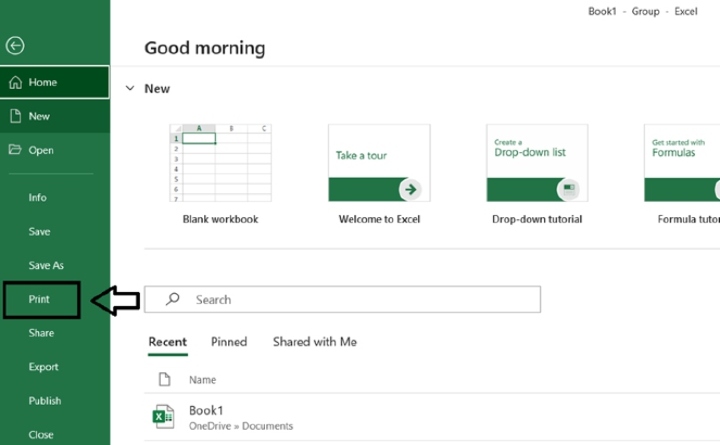Click the New document icon
The width and height of the screenshot is (720, 445).
(15, 116)
